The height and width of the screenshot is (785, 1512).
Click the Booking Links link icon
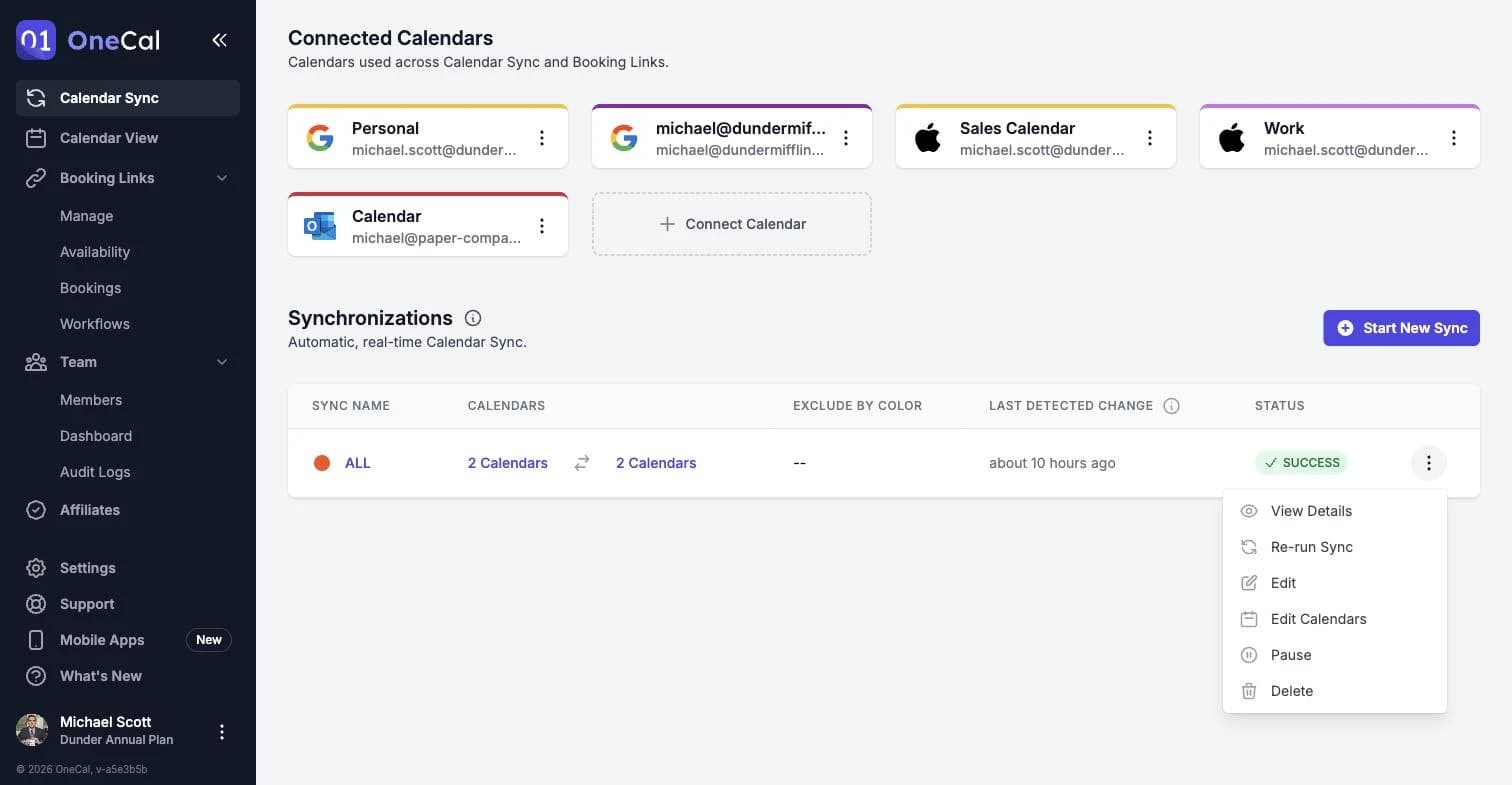[x=36, y=178]
